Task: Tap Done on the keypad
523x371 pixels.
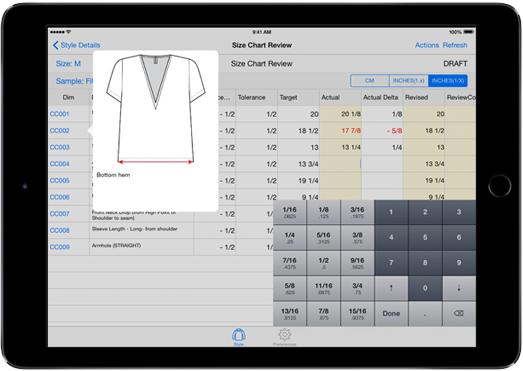Action: pos(391,314)
